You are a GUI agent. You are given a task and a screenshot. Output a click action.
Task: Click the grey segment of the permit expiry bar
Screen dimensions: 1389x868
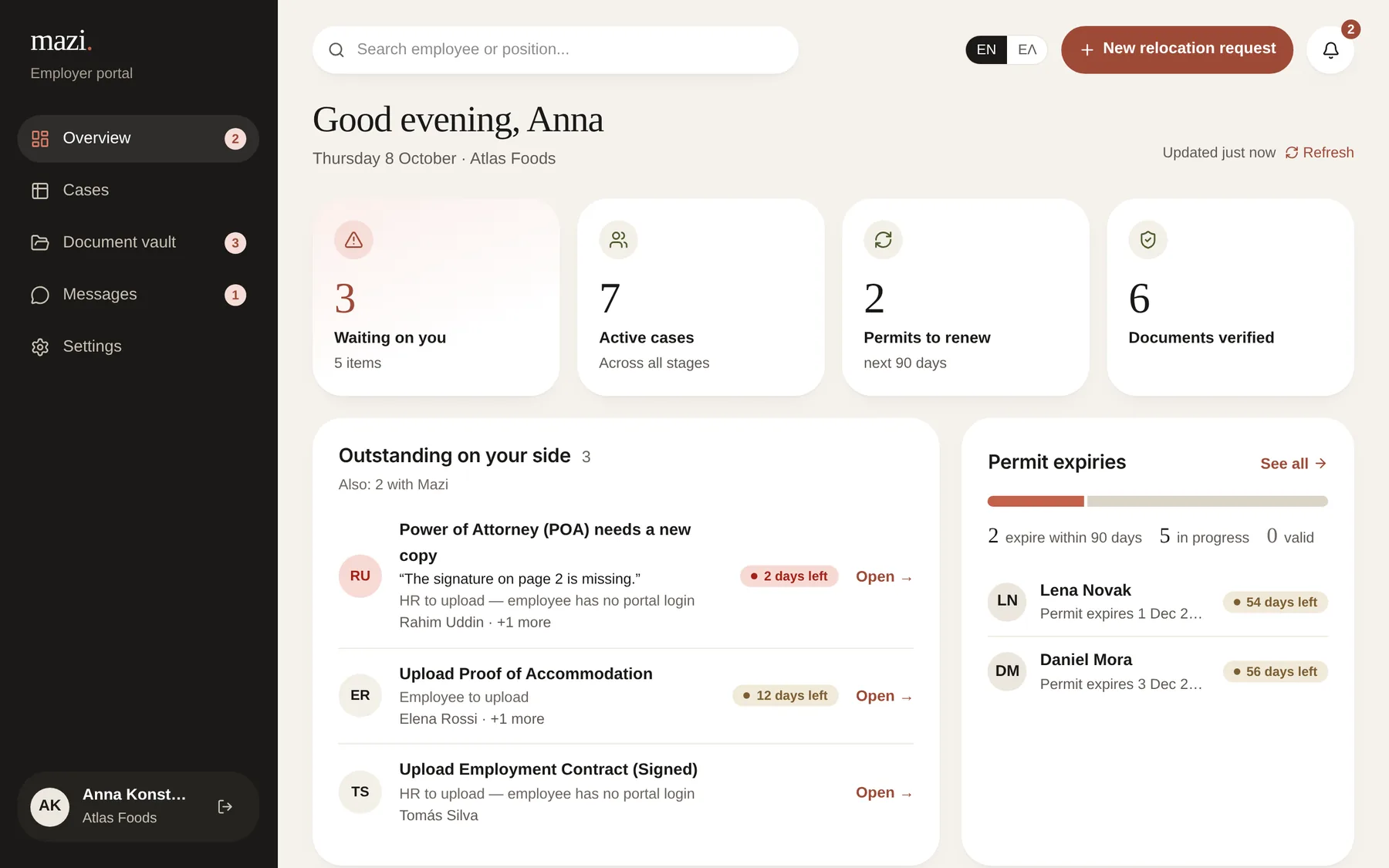tap(1207, 502)
